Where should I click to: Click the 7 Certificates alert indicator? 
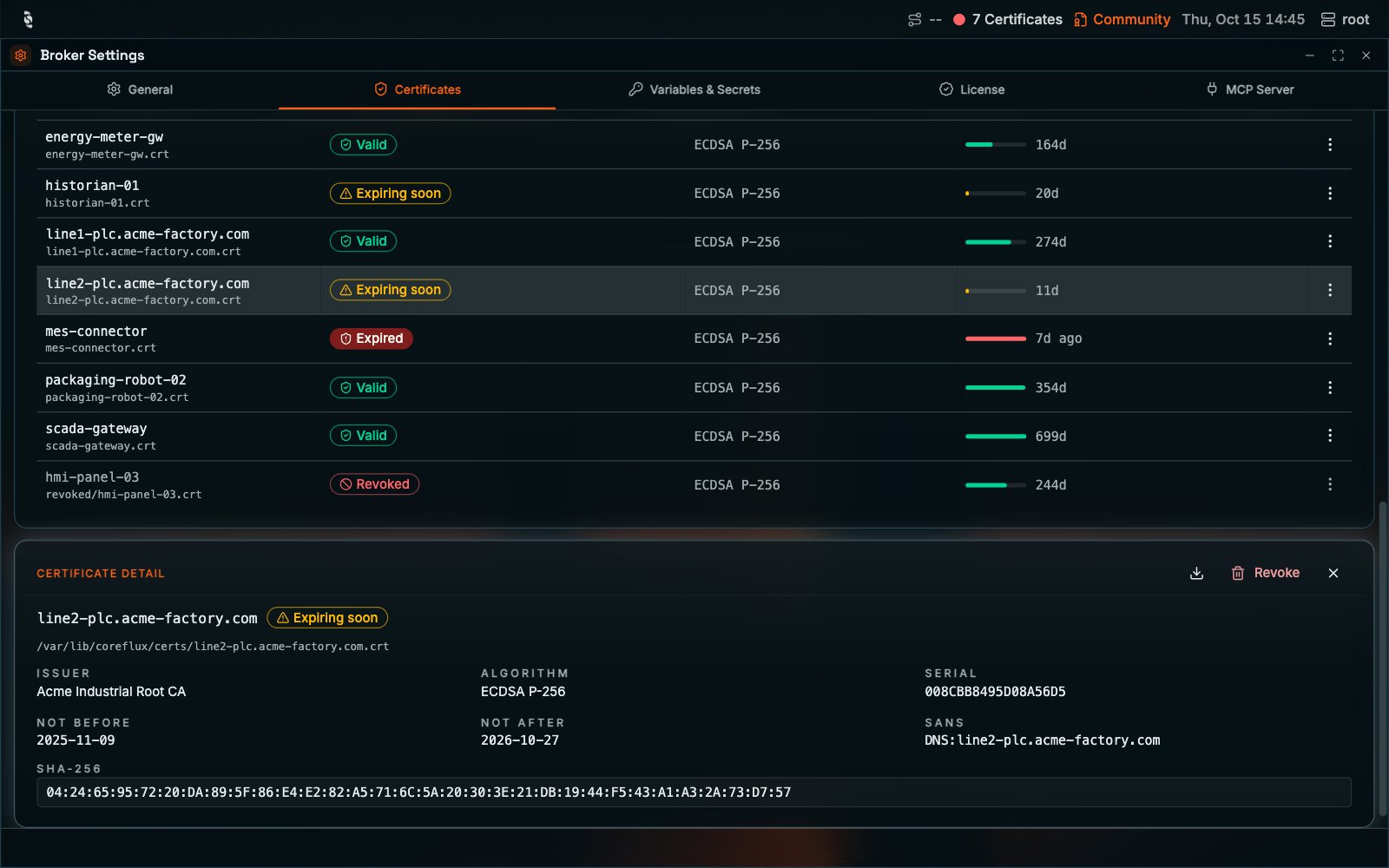[1007, 19]
